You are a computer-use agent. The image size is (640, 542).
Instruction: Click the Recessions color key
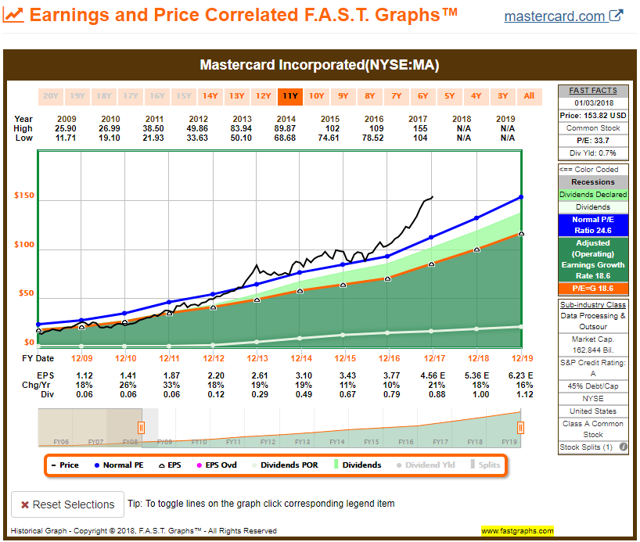[593, 182]
